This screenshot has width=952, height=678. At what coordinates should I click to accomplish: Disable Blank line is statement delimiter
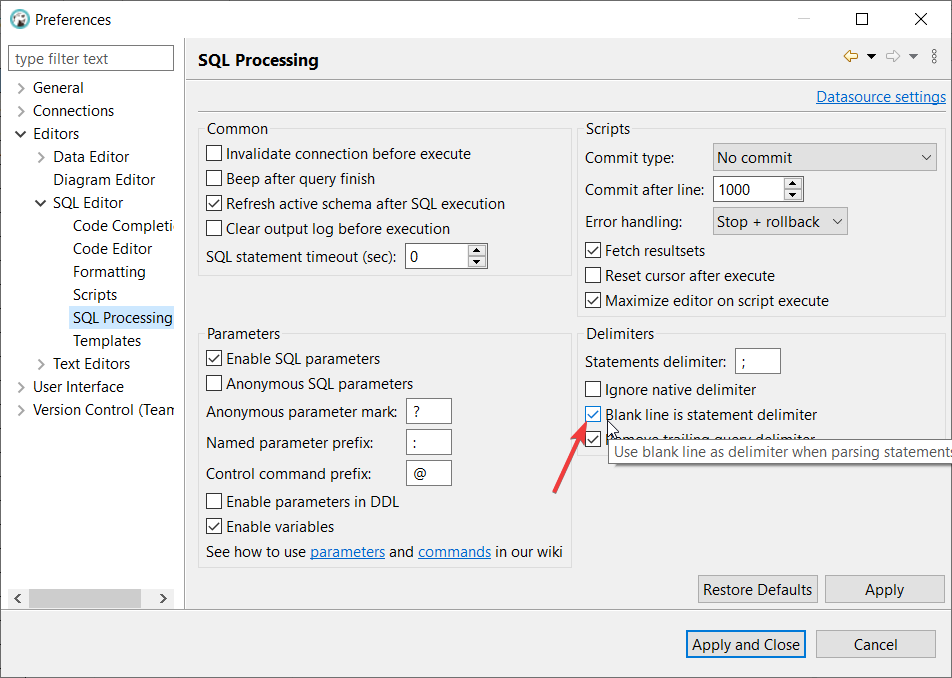(593, 414)
